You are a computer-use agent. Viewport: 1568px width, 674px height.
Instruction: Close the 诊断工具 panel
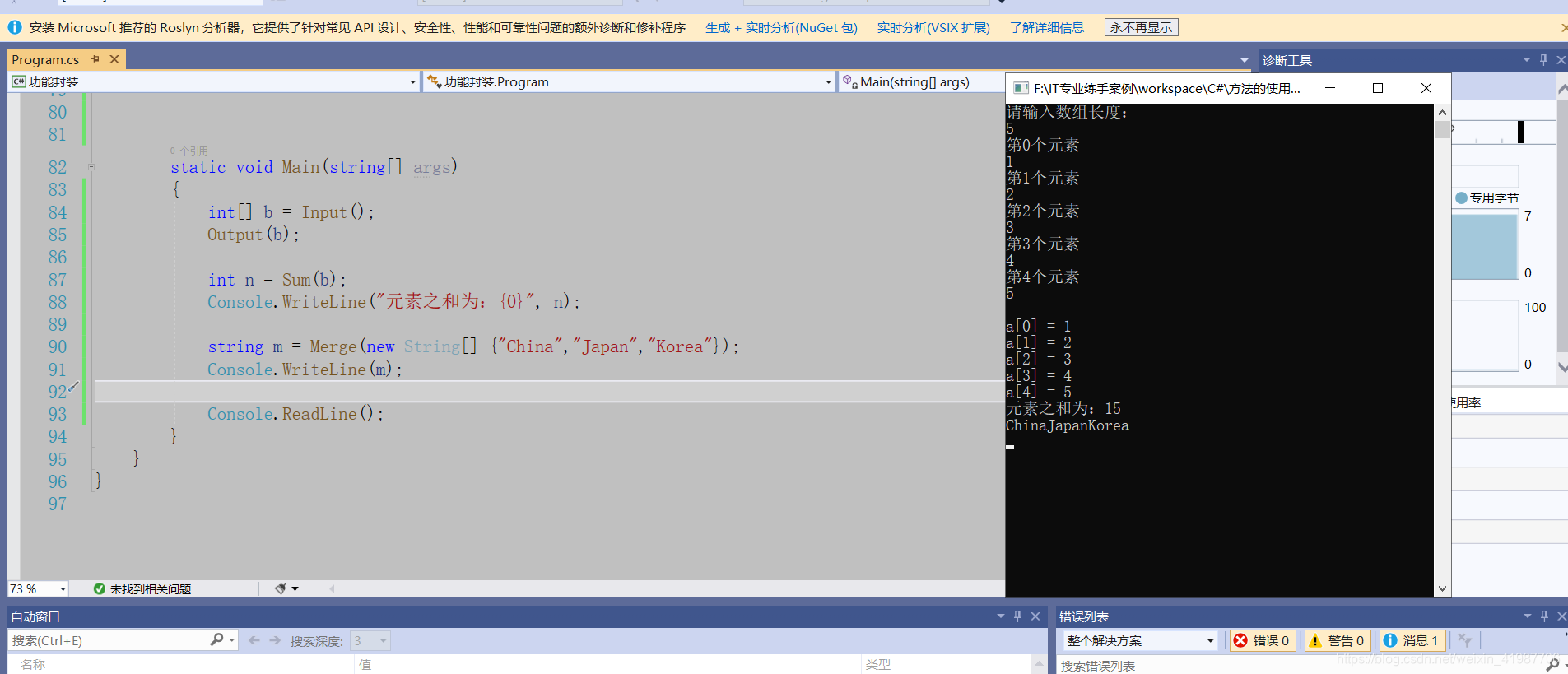1561,60
